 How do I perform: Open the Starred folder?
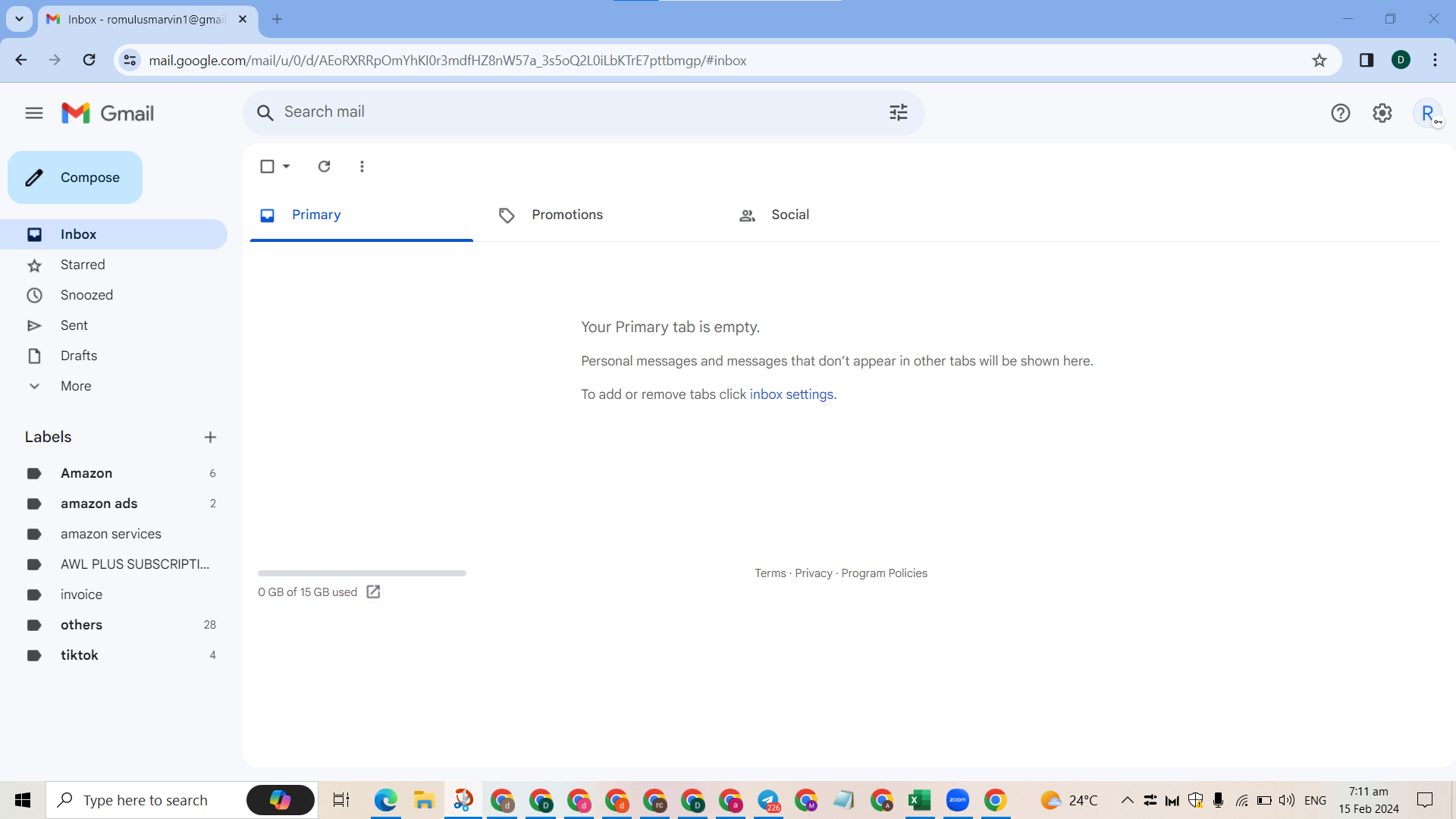click(114, 265)
